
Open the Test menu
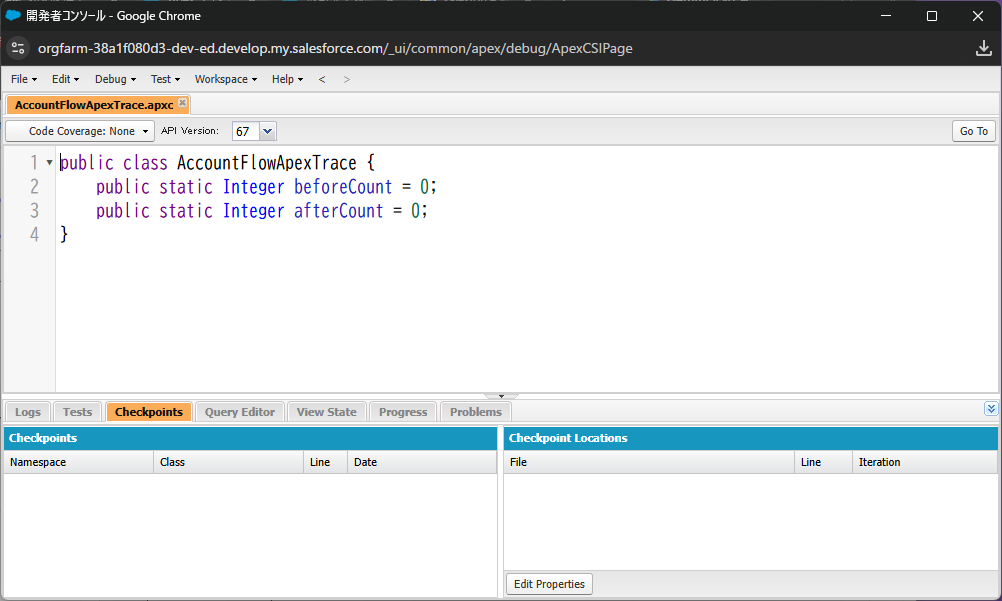165,79
